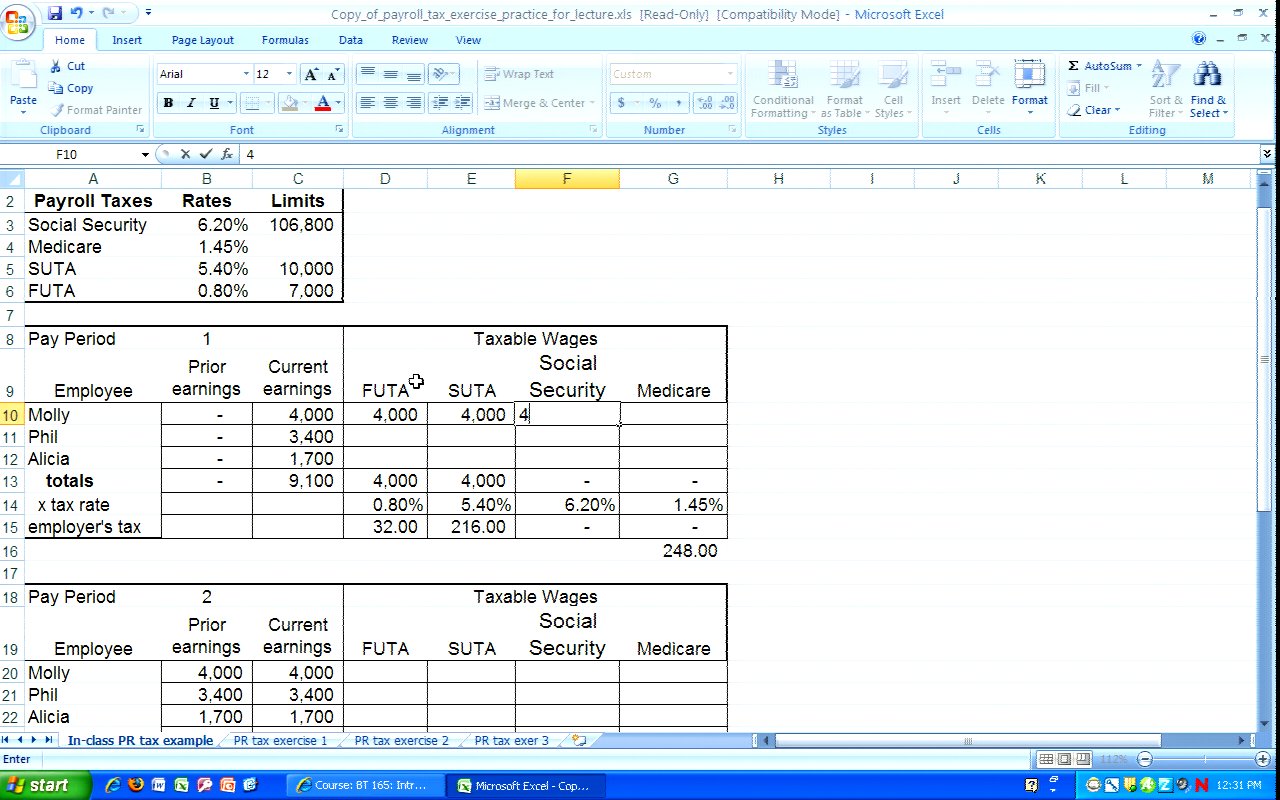The image size is (1280, 800).
Task: Toggle Underline formatting
Action: (214, 103)
